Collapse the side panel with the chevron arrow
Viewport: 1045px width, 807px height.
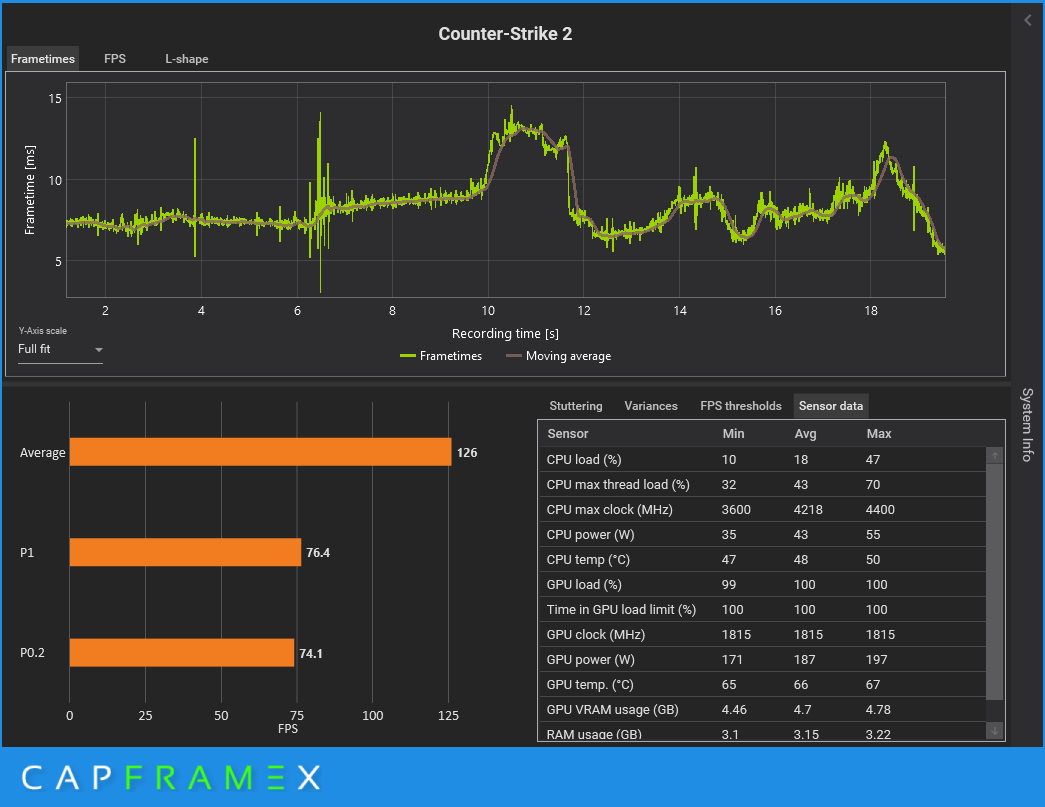[1028, 21]
